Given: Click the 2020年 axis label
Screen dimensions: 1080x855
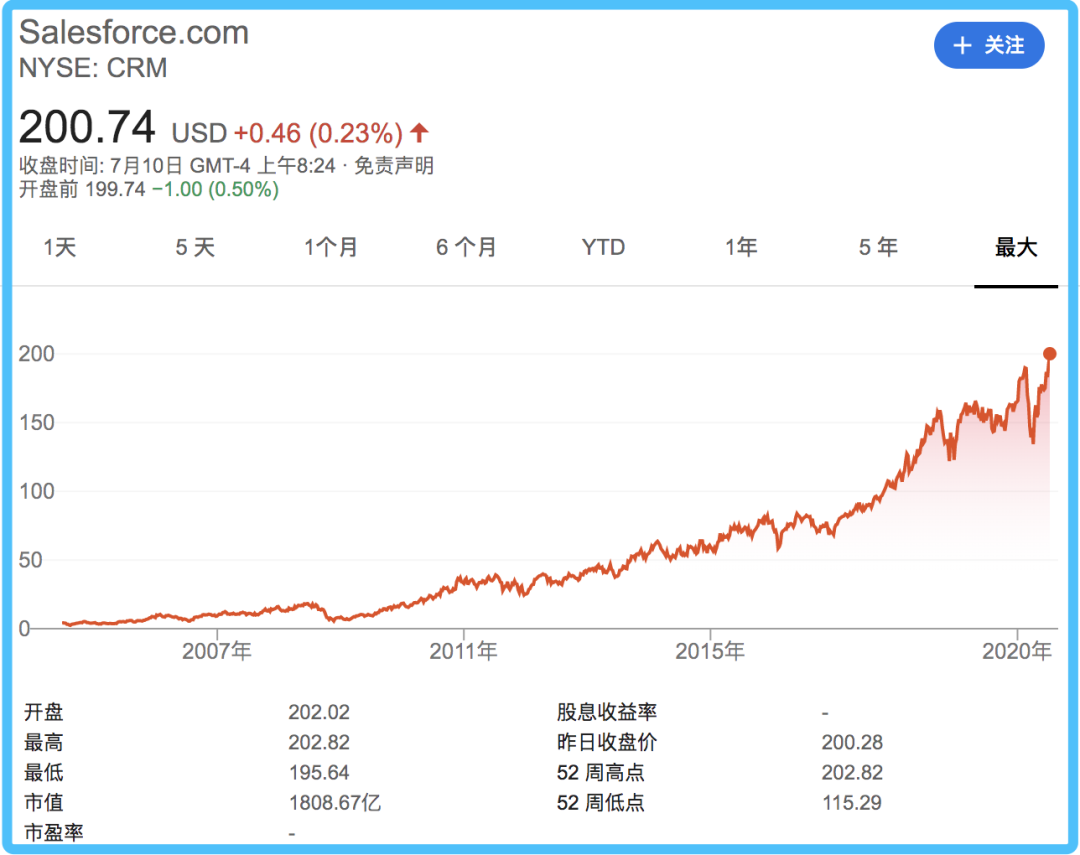Looking at the screenshot, I should tap(1017, 651).
